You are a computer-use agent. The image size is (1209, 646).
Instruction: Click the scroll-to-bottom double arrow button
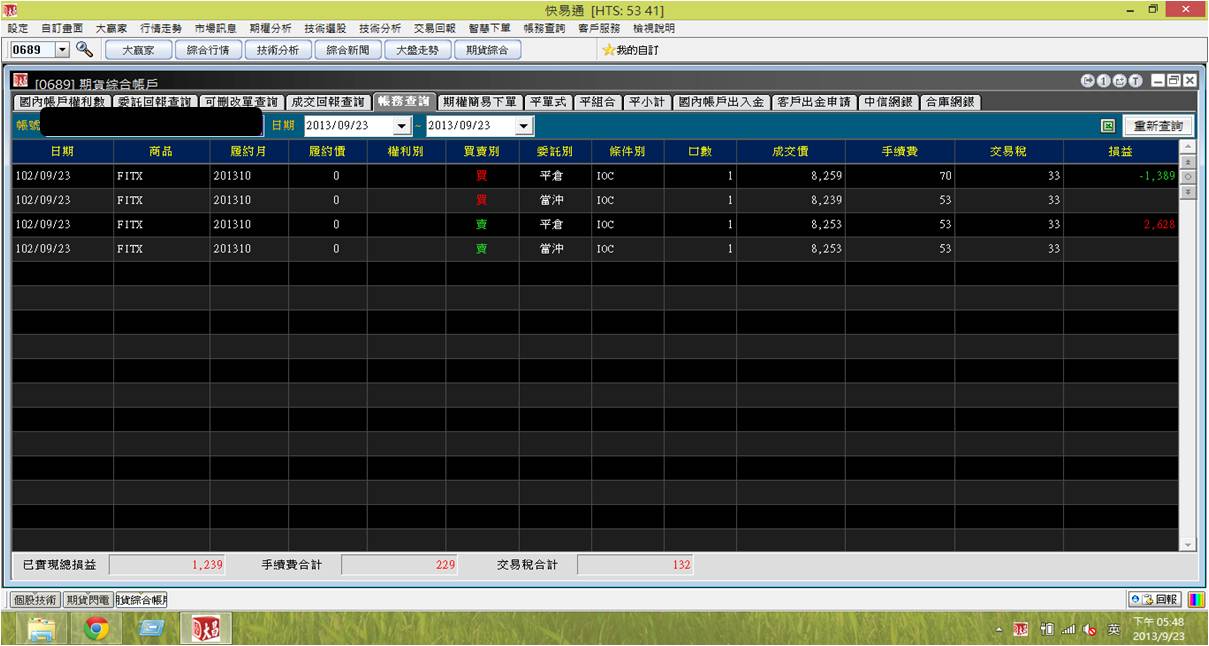1188,191
